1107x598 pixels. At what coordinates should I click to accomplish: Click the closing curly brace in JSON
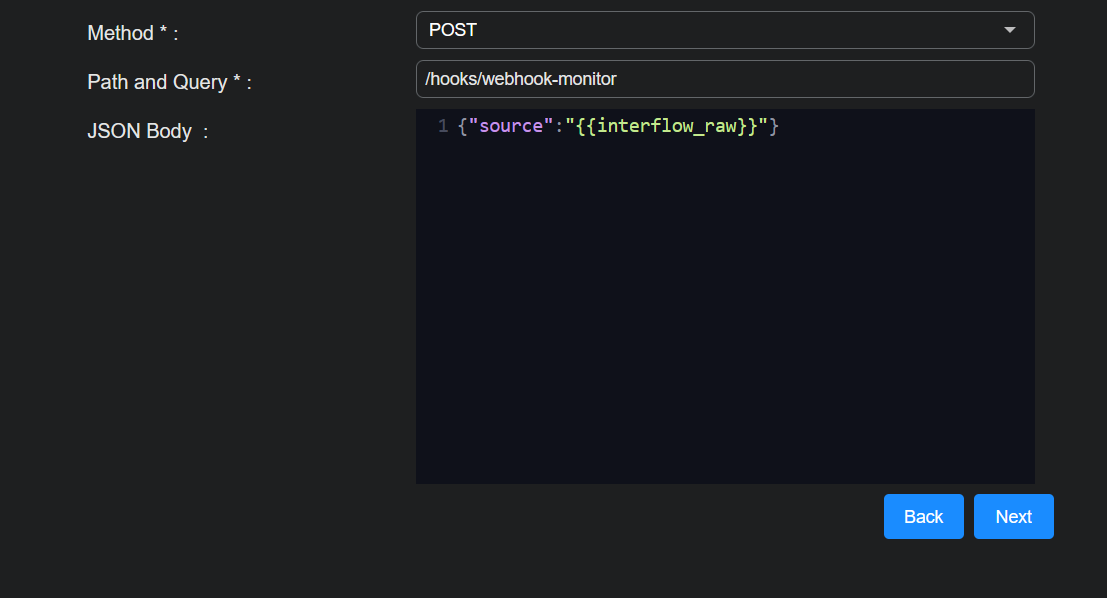(773, 127)
